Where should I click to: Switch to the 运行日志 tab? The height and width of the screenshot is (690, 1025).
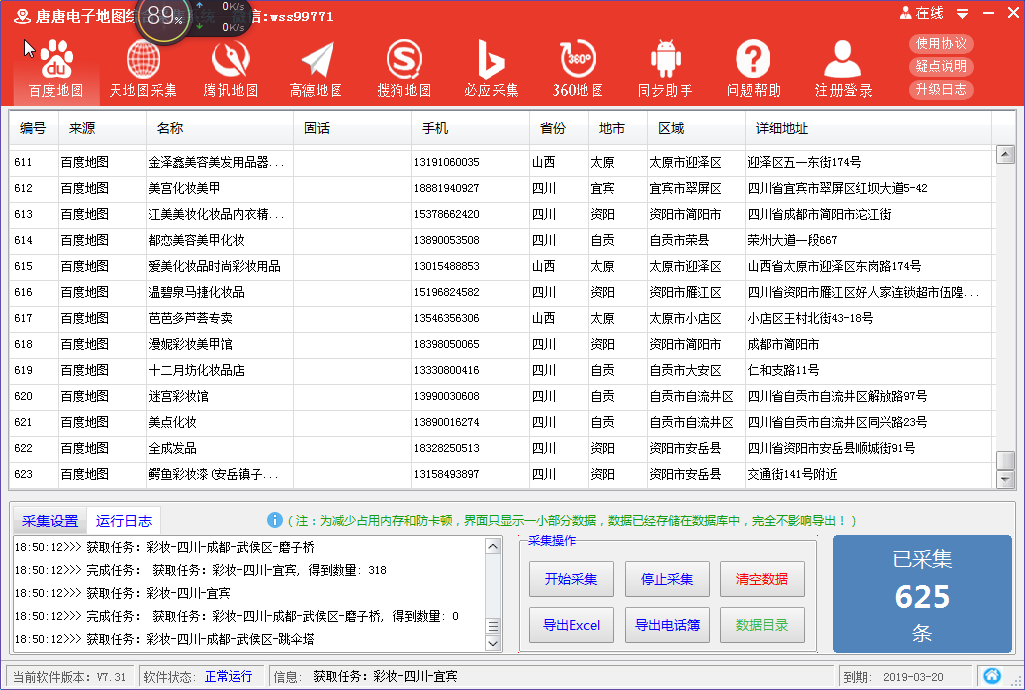click(x=124, y=521)
